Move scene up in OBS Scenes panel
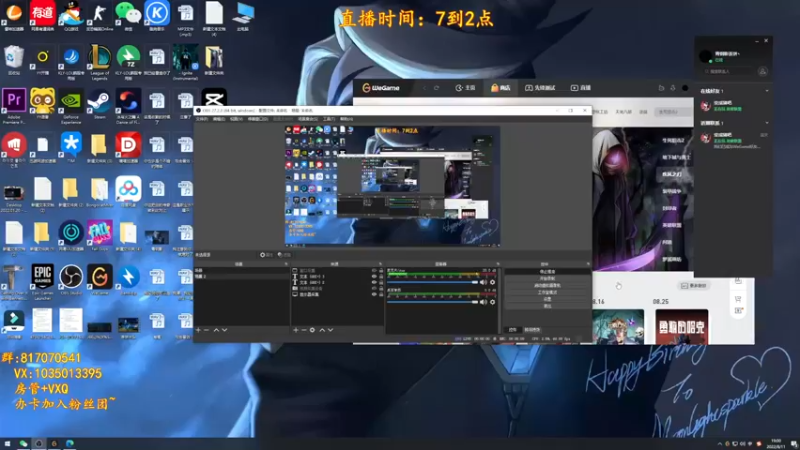800x450 pixels. click(216, 330)
